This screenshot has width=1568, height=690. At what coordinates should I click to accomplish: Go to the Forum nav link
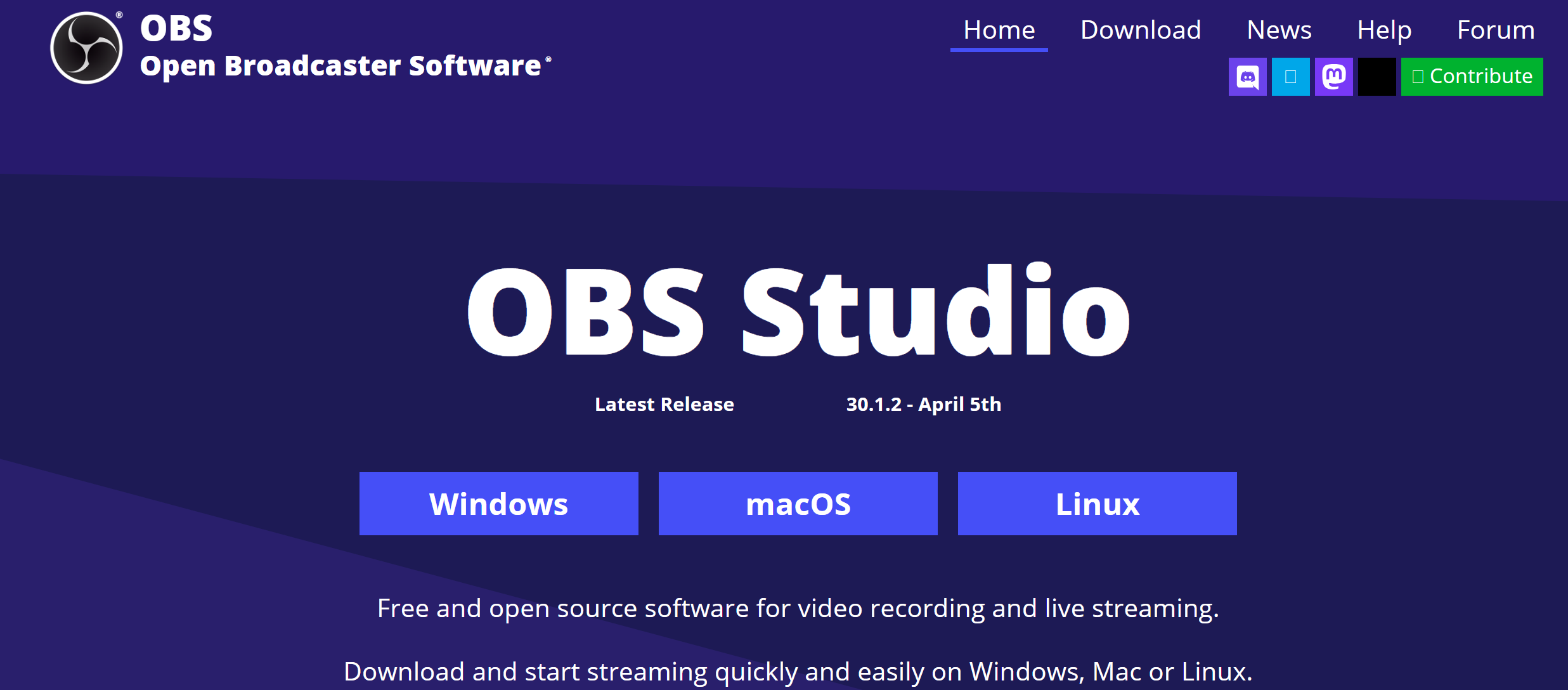tap(1495, 30)
